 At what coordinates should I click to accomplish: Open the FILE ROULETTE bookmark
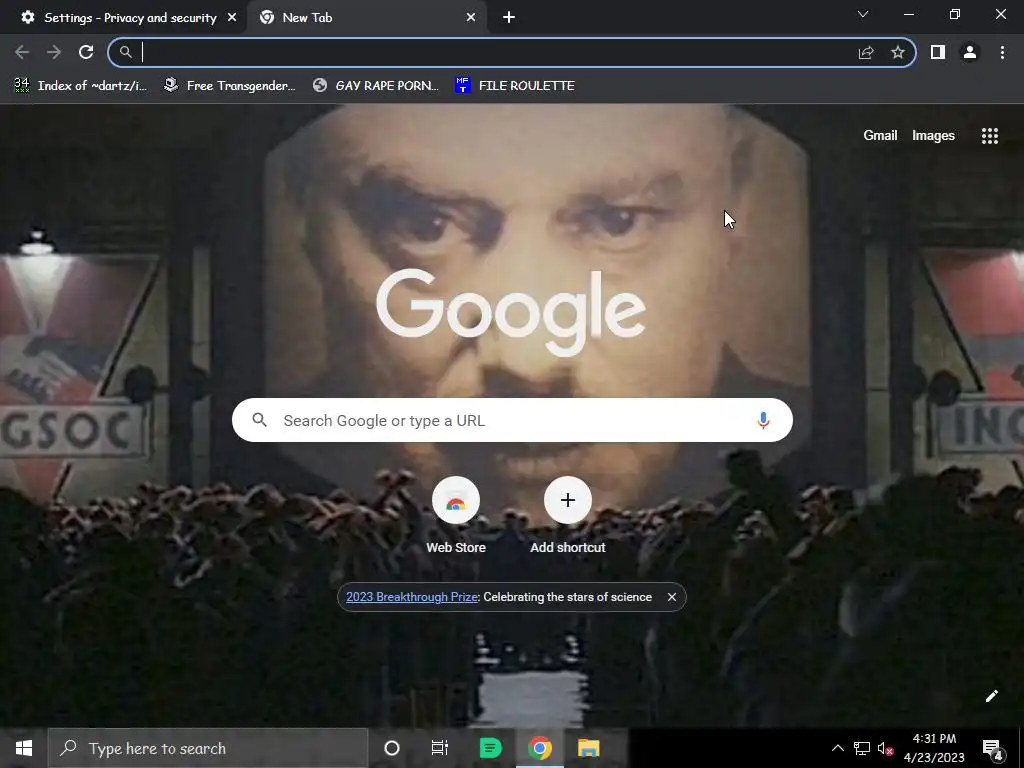point(515,86)
